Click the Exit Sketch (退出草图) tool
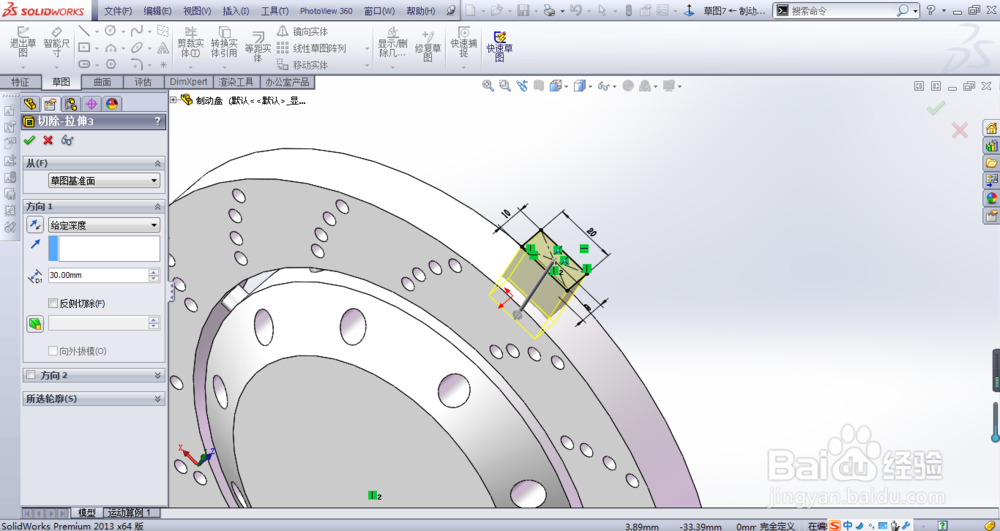 pos(23,43)
